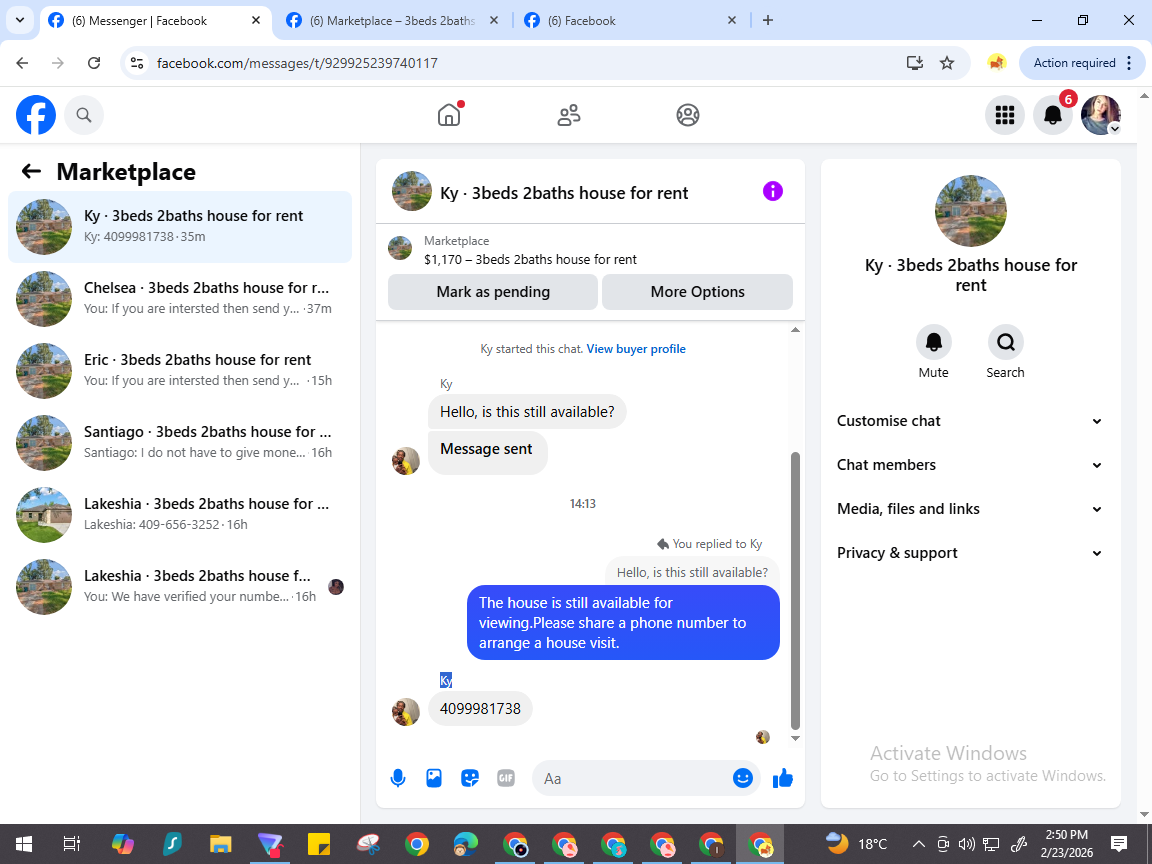Open the notifications bell with badge 6
Viewport: 1152px width, 864px height.
(x=1053, y=115)
